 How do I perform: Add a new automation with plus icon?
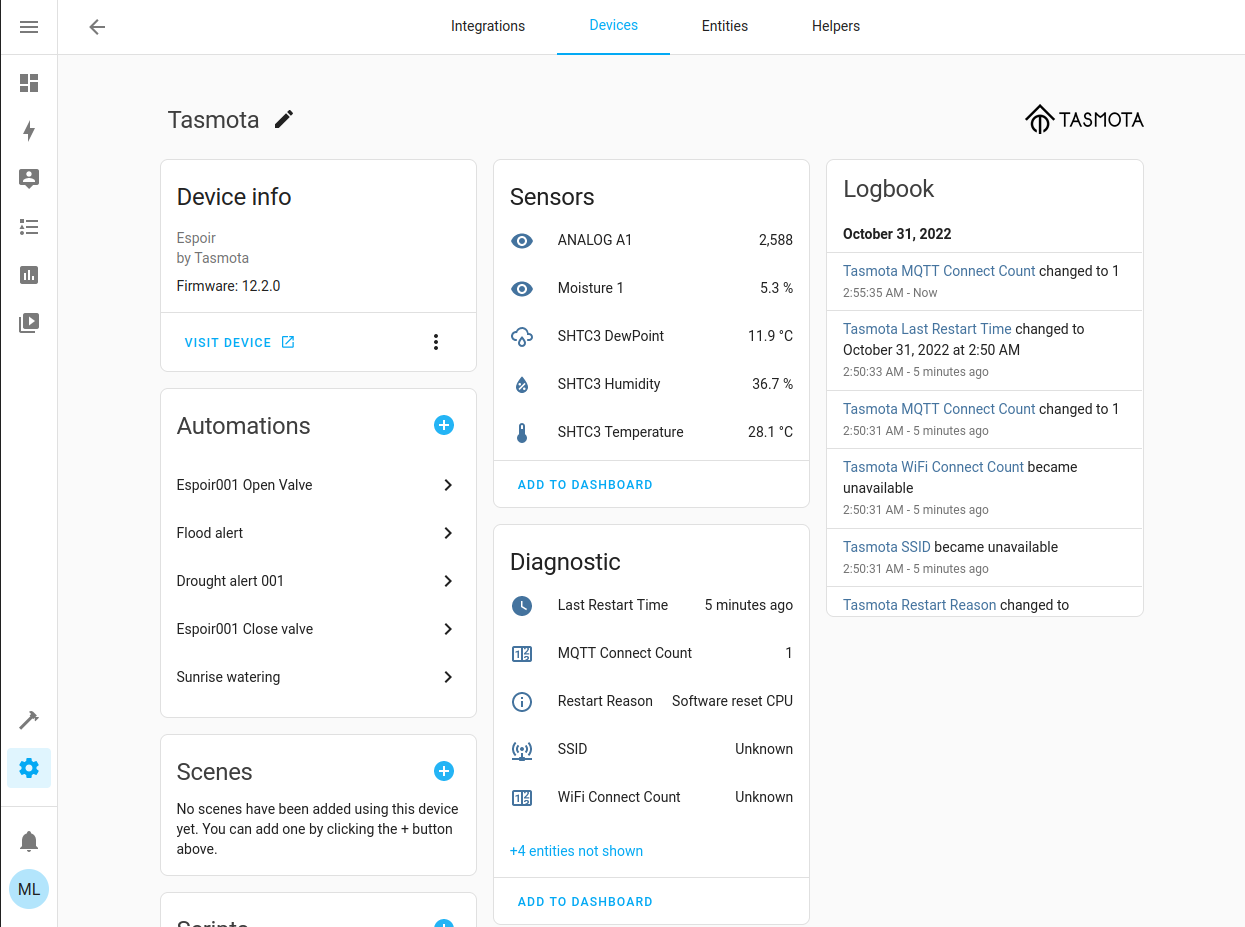pos(444,426)
